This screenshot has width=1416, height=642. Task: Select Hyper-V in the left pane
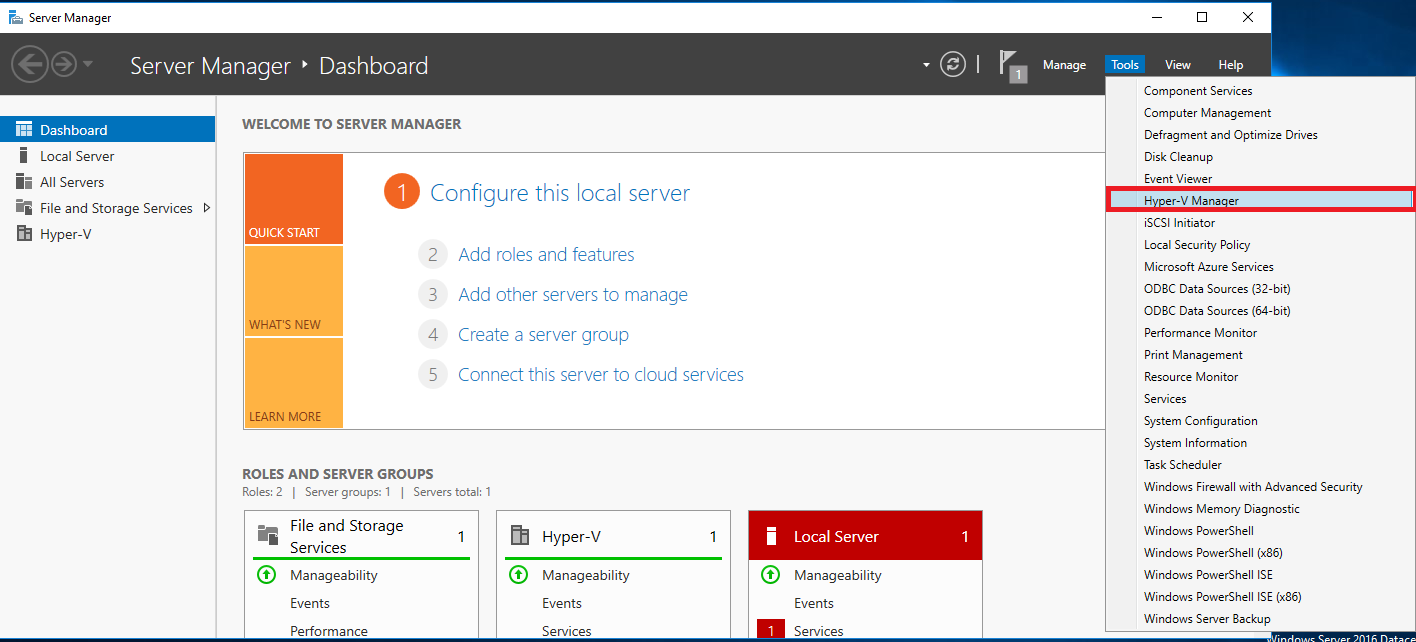pos(107,234)
